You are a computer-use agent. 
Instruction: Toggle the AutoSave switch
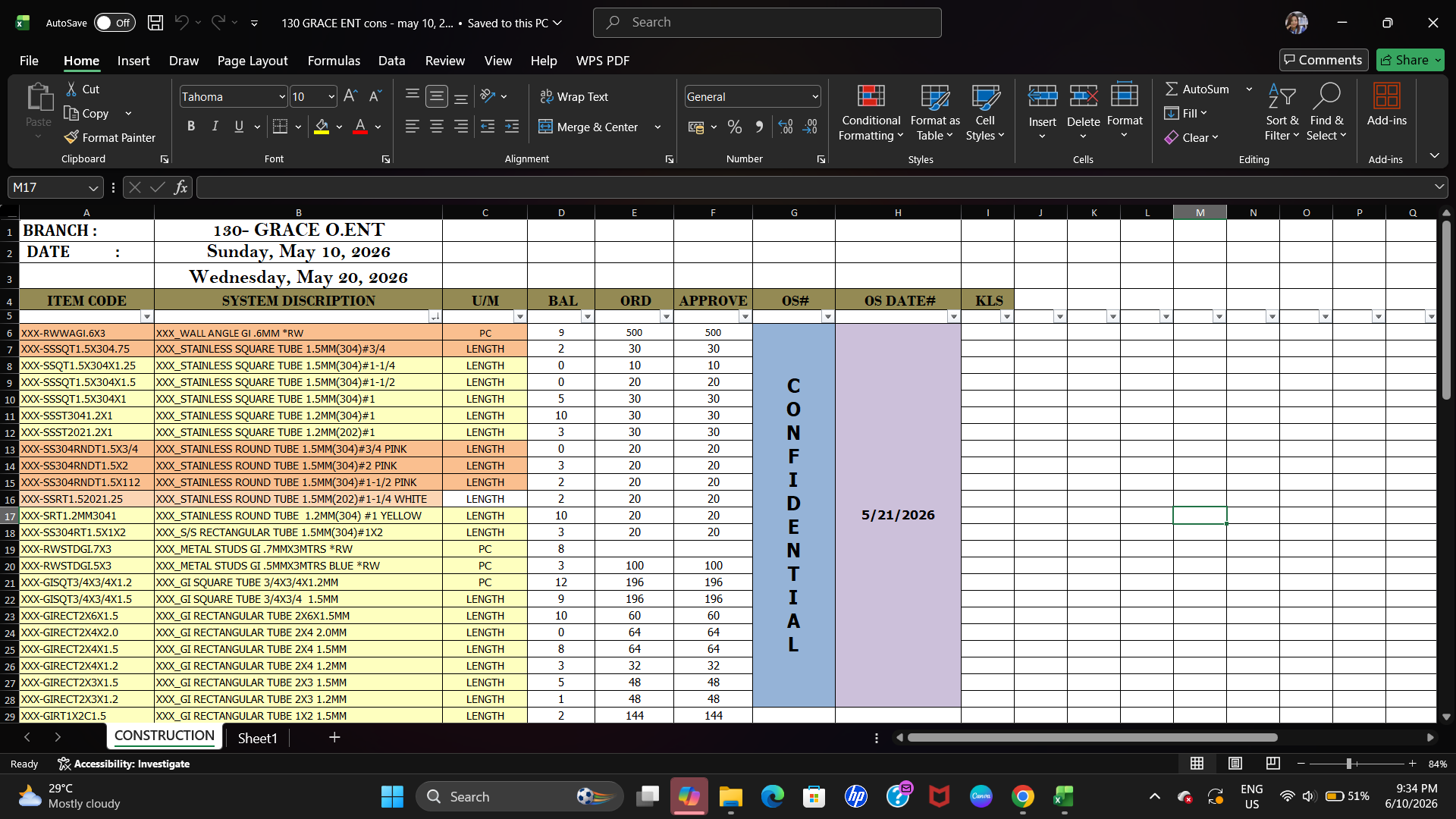coord(115,23)
